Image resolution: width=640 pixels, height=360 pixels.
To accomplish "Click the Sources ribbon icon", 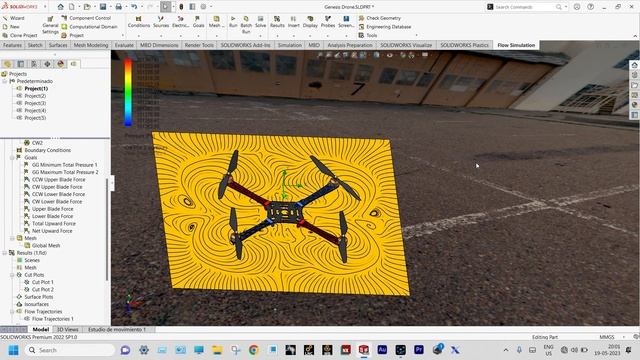I will 161,22.
